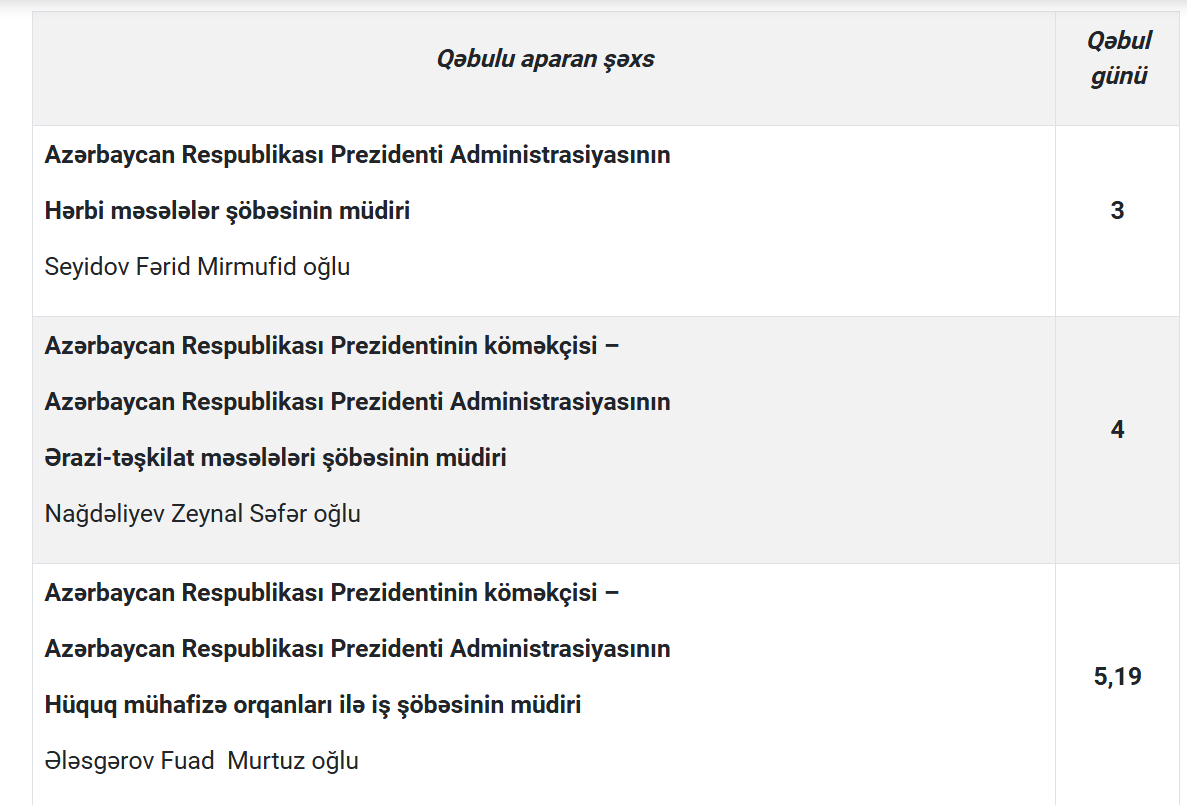Select the name Nağdəliyev Zeynal Səfər oğlu
Screen dimensions: 1187x805
click(202, 513)
